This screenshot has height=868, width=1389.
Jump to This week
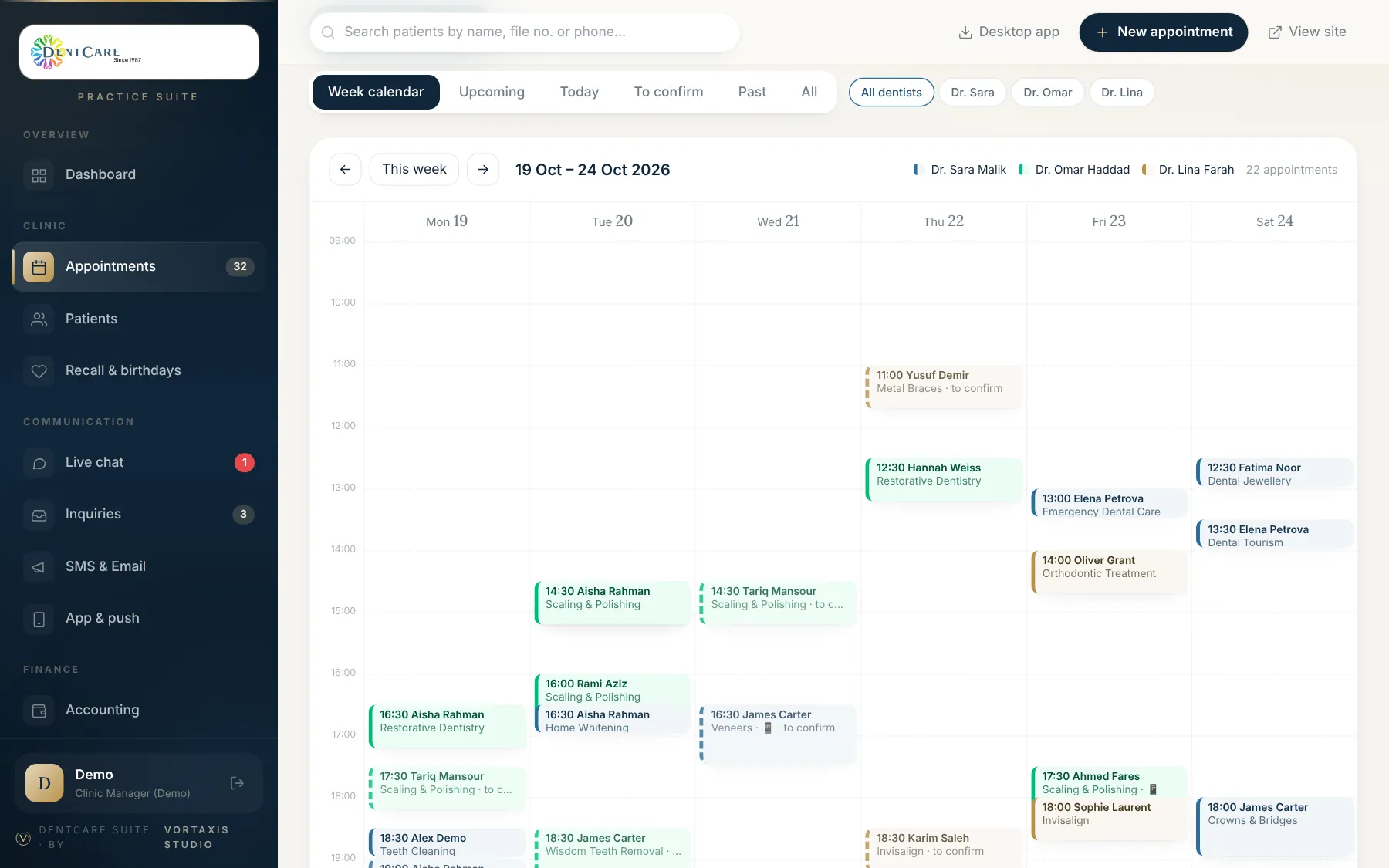click(x=414, y=170)
